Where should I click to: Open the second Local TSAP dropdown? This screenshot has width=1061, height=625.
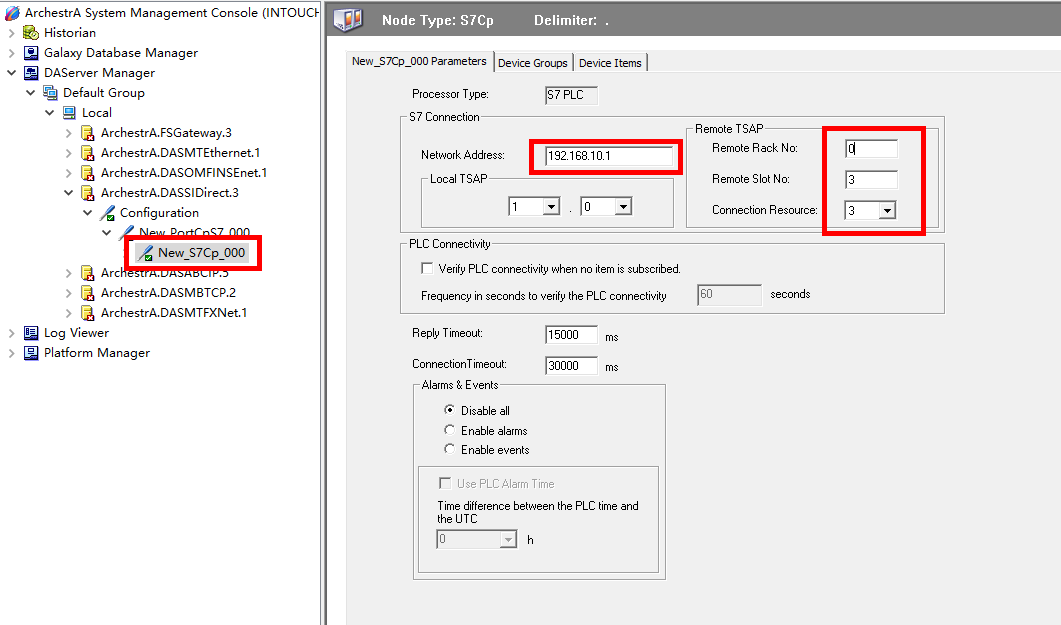(x=623, y=206)
